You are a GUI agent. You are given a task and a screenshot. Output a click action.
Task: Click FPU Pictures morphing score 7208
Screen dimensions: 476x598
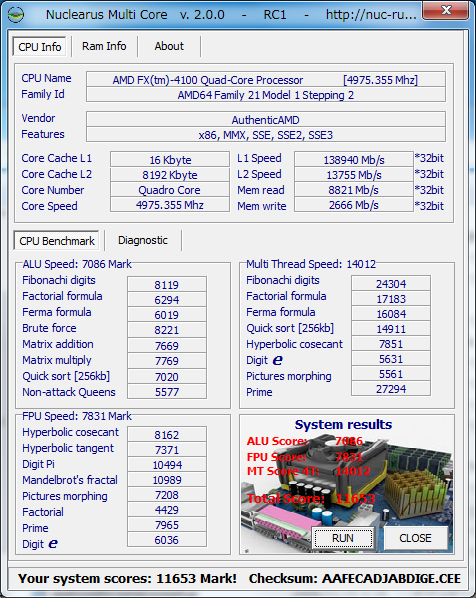click(167, 495)
